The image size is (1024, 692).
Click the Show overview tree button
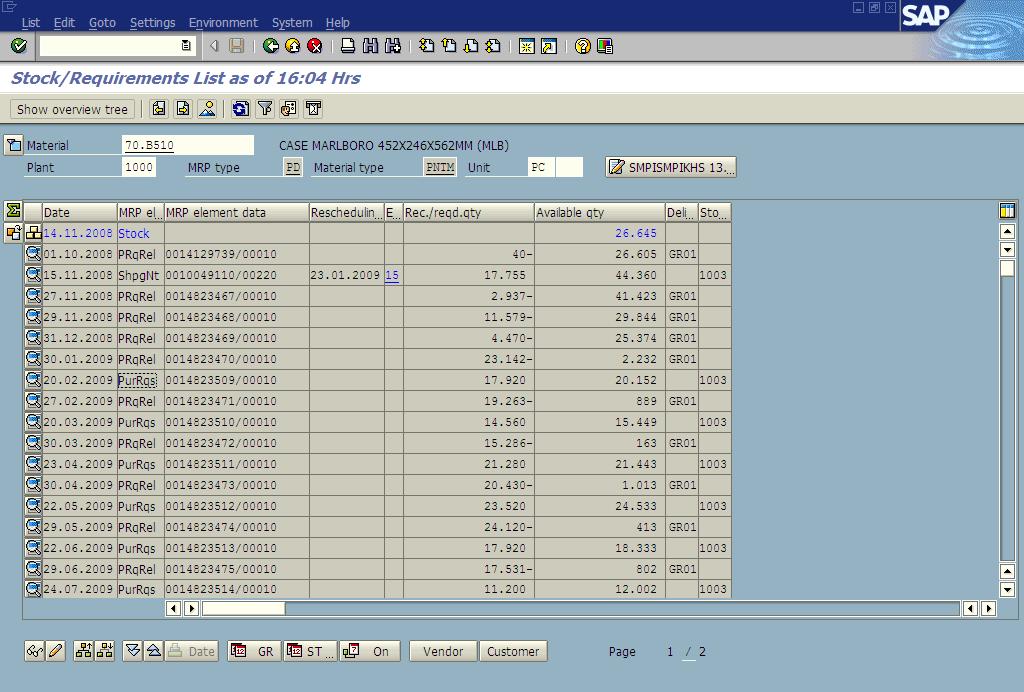tap(72, 109)
